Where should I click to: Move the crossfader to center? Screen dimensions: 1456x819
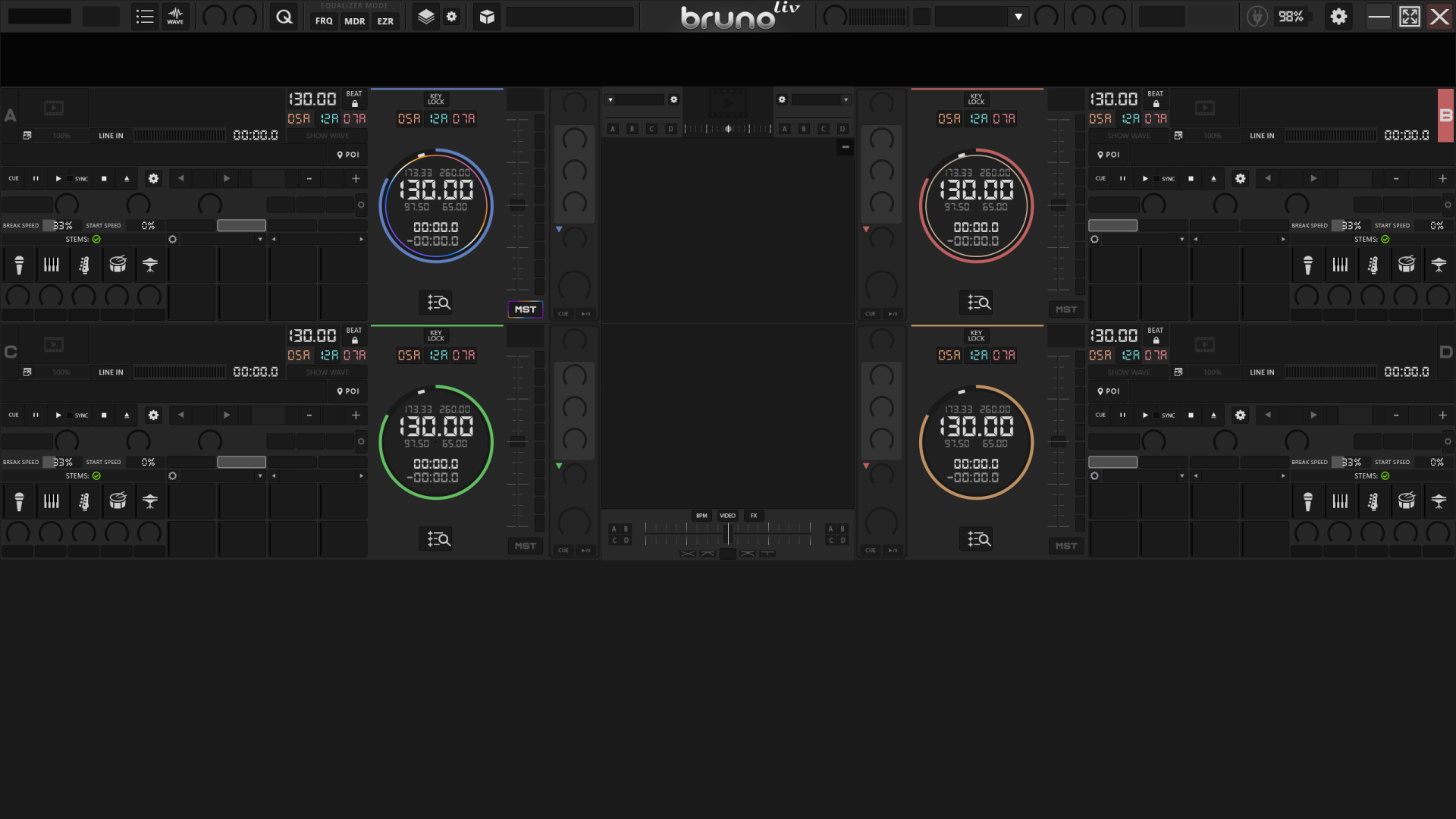click(x=727, y=533)
